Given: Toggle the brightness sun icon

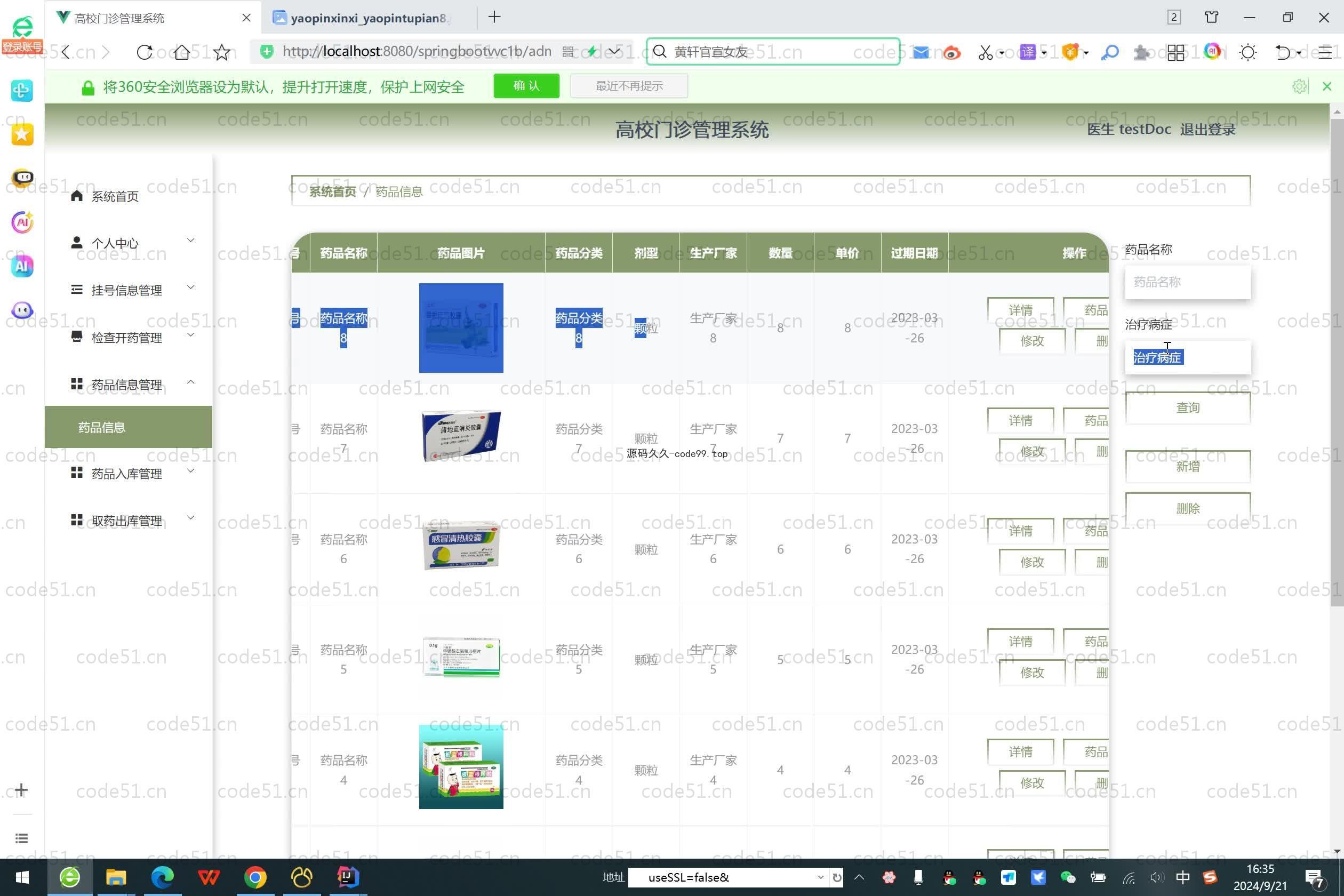Looking at the screenshot, I should 1248,53.
